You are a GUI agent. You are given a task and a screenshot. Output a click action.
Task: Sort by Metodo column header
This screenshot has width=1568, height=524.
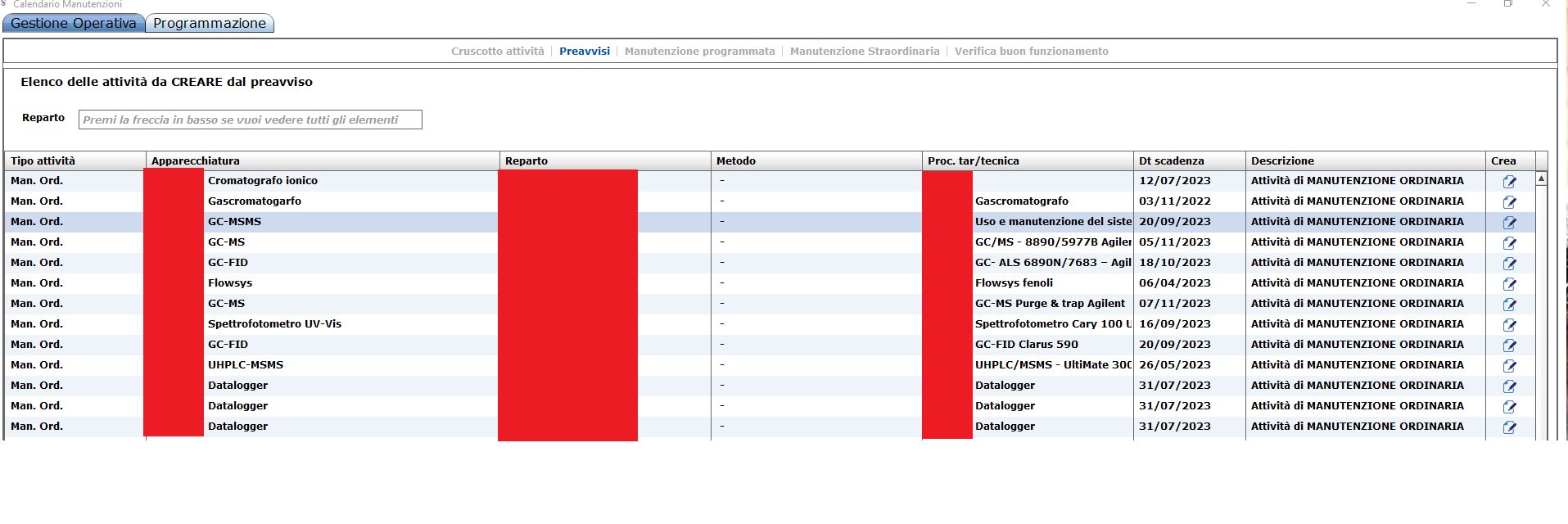click(x=816, y=160)
